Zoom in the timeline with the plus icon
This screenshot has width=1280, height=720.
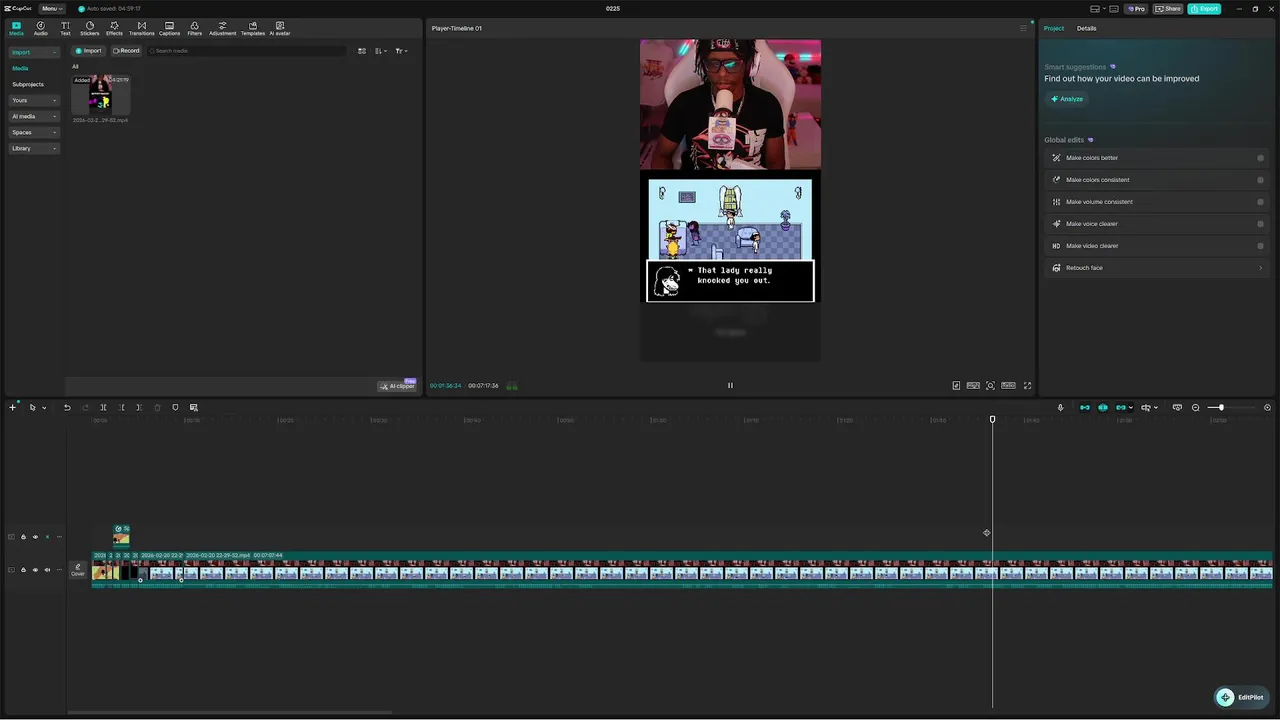[1267, 407]
